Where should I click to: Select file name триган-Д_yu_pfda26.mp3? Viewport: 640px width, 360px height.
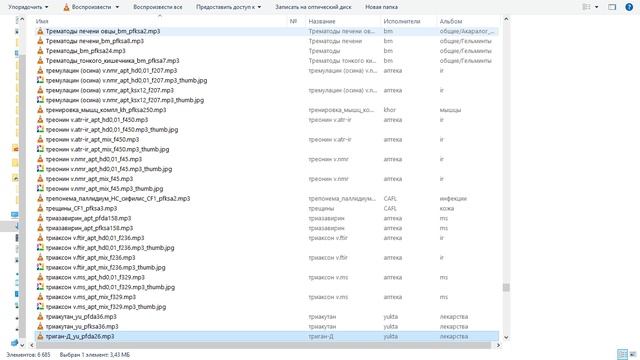[80, 336]
